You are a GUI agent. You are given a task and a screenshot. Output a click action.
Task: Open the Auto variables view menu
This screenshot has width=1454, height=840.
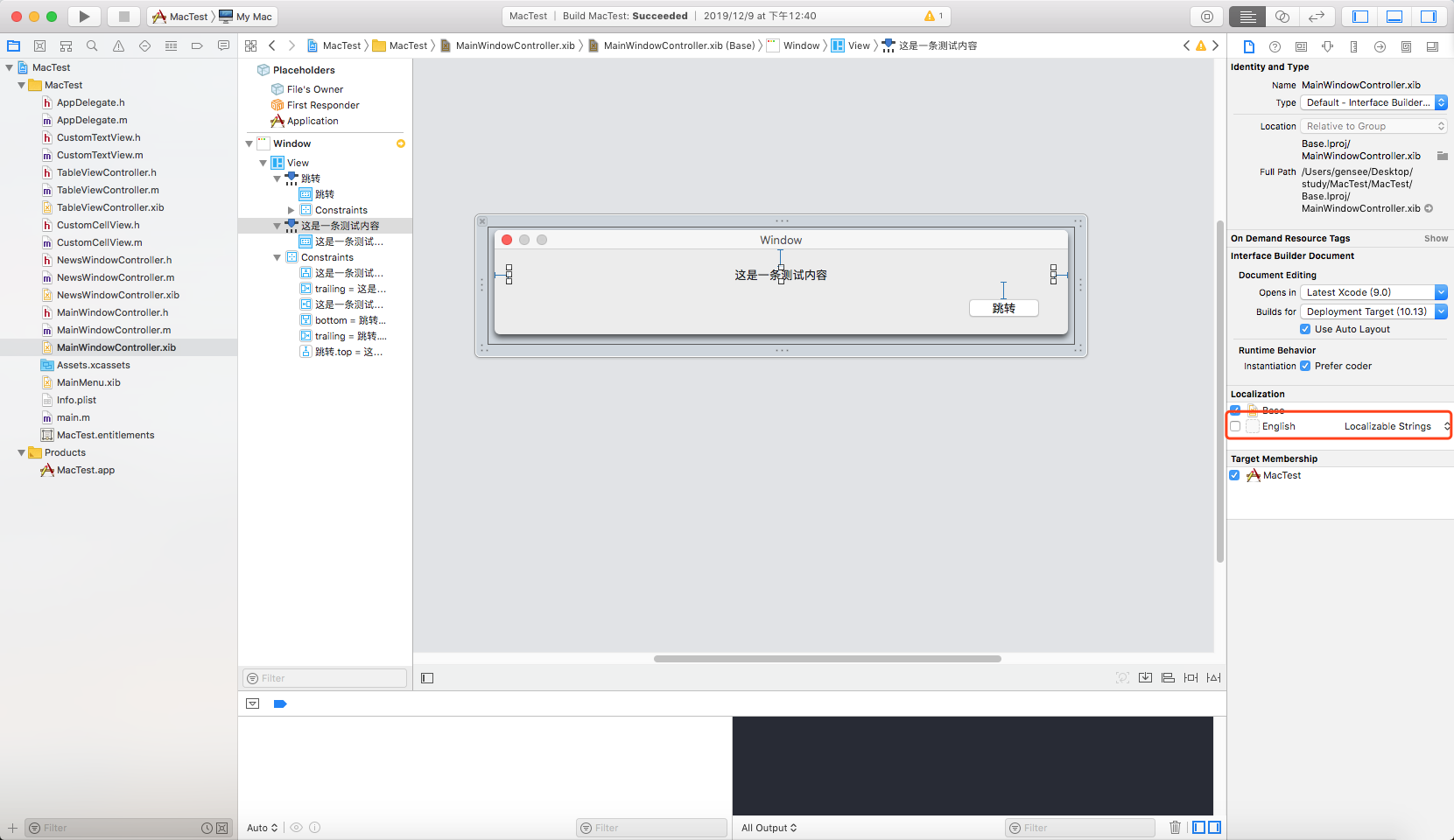(262, 828)
